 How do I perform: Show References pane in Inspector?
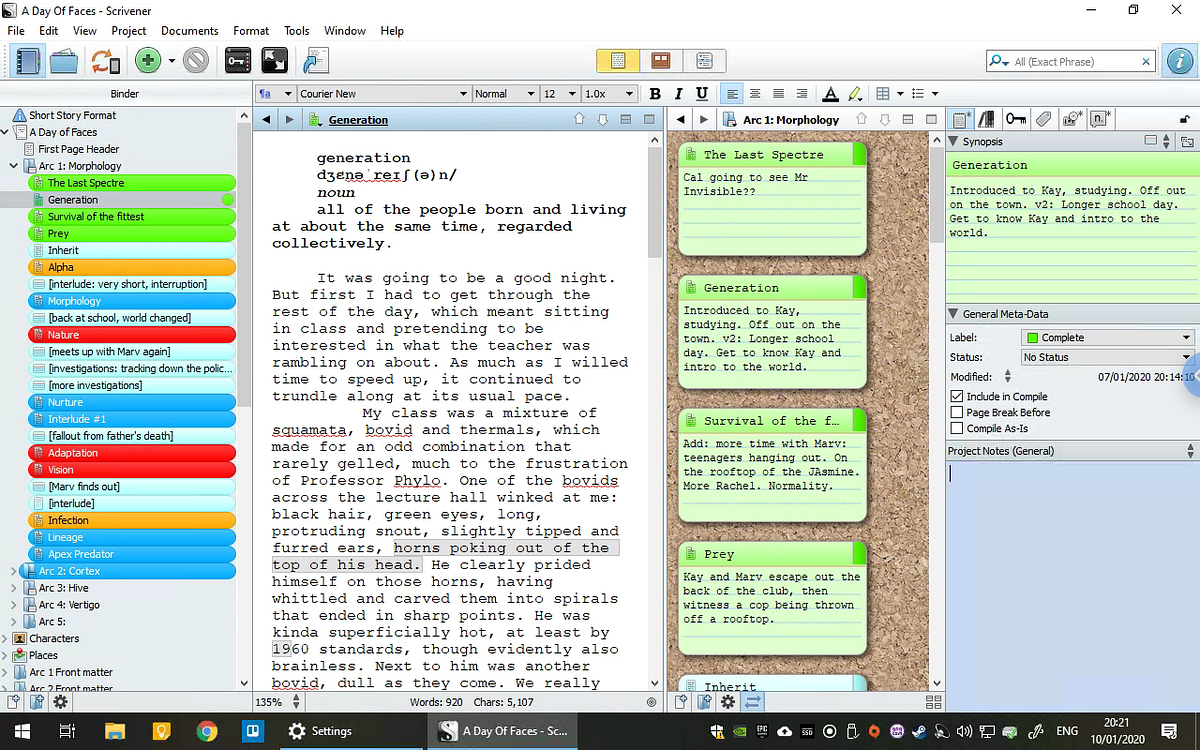[986, 119]
